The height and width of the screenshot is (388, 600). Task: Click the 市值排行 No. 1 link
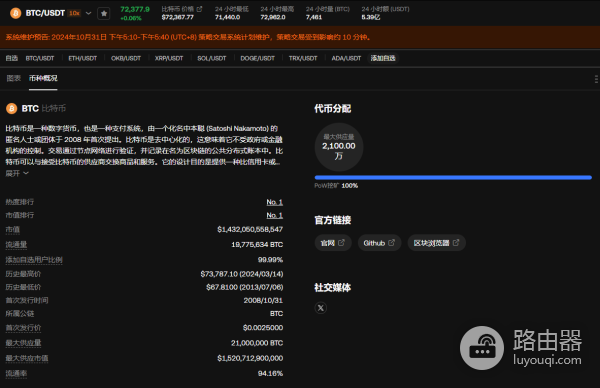(x=274, y=215)
